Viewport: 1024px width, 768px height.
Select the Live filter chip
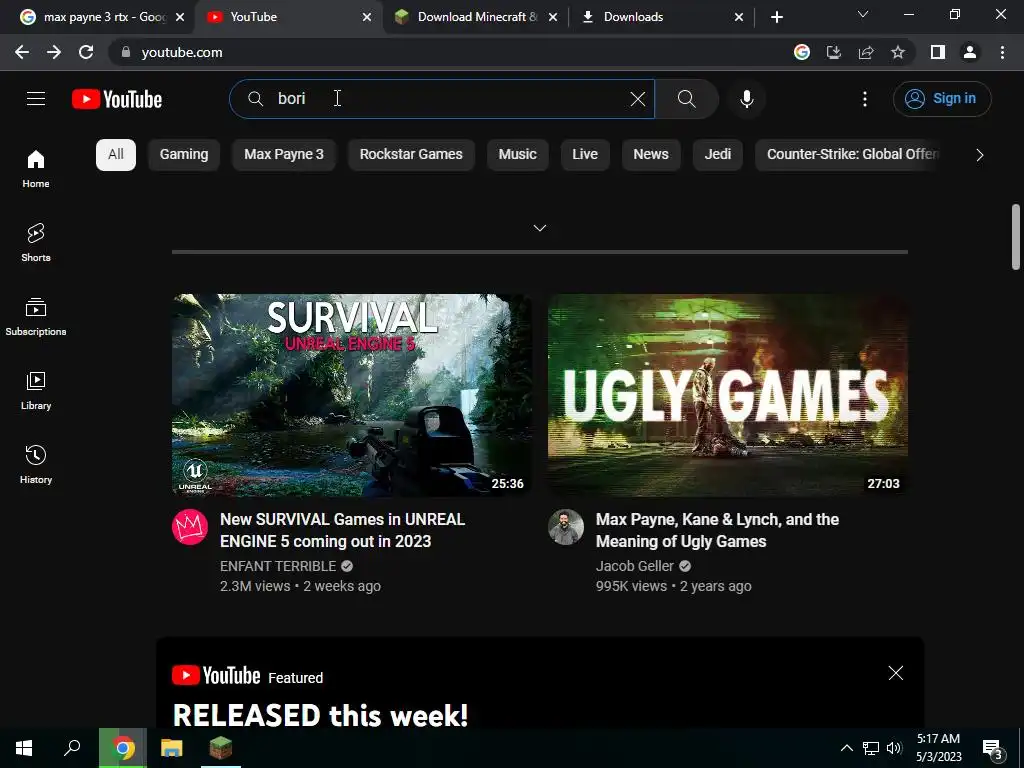(x=585, y=155)
